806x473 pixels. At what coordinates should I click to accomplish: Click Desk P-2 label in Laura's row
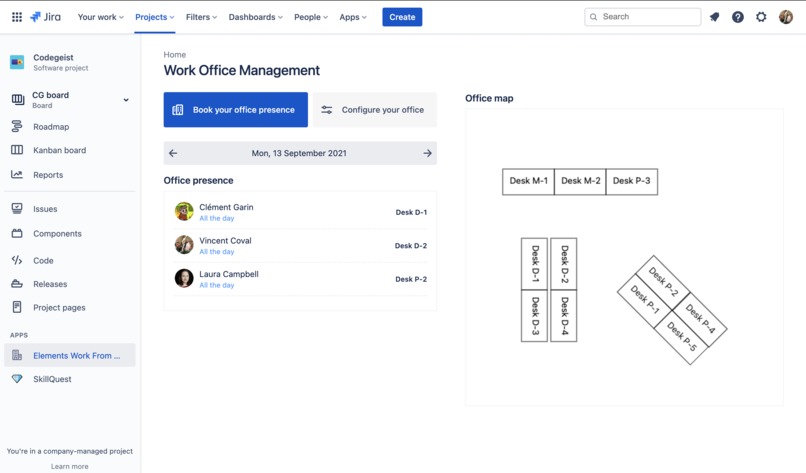click(x=411, y=279)
